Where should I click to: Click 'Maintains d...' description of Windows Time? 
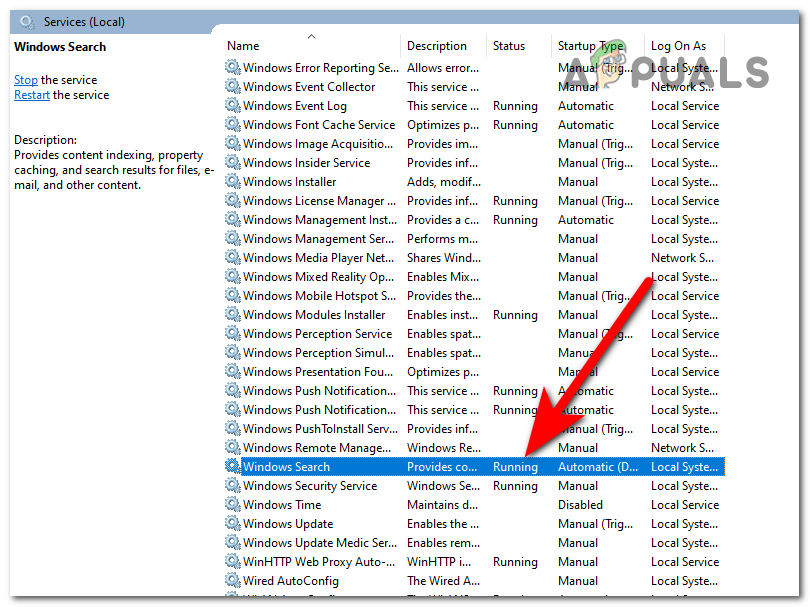click(442, 505)
